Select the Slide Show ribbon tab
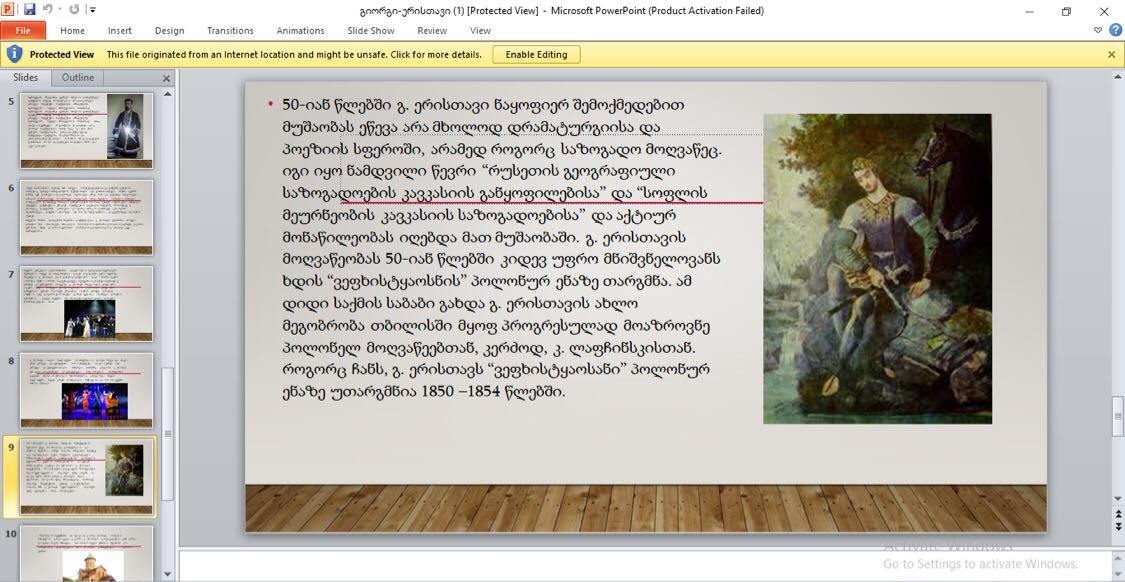Image resolution: width=1125 pixels, height=582 pixels. tap(371, 31)
